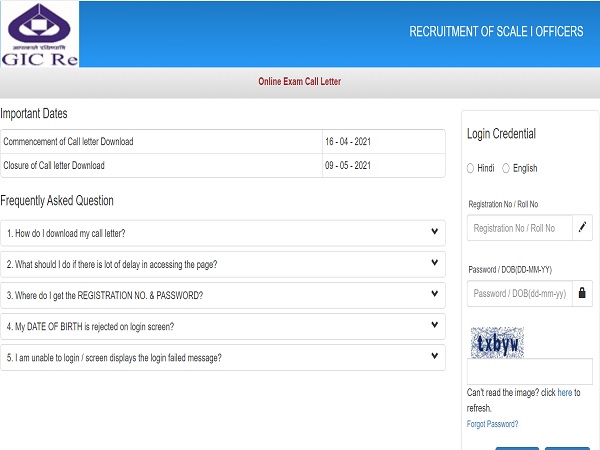
Task: Click the Recruitment of Scale I Officers header
Action: (x=496, y=32)
